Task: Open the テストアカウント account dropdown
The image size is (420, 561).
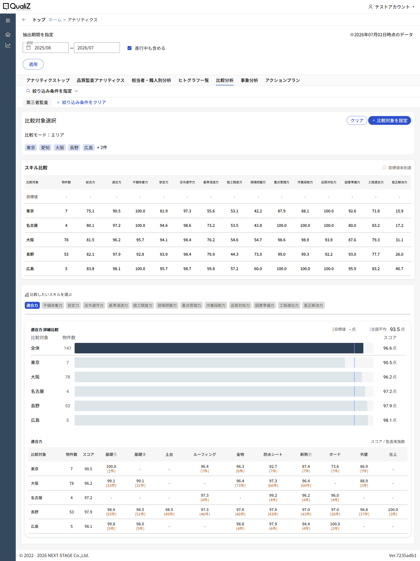Action: click(x=391, y=6)
